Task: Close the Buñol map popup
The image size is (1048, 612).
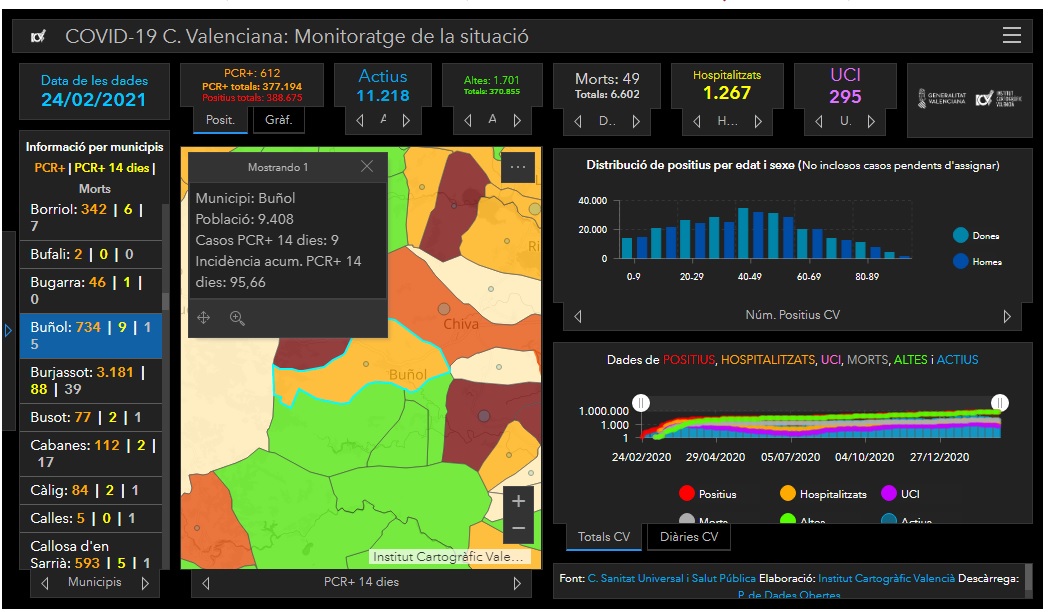Action: point(367,167)
